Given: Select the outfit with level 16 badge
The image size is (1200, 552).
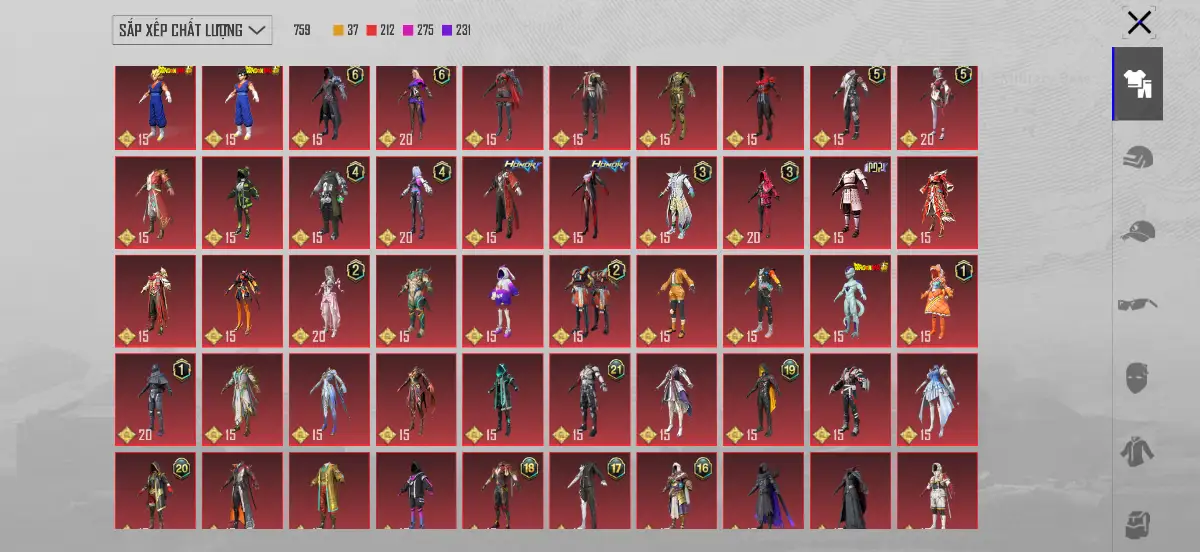Looking at the screenshot, I should pyautogui.click(x=677, y=490).
